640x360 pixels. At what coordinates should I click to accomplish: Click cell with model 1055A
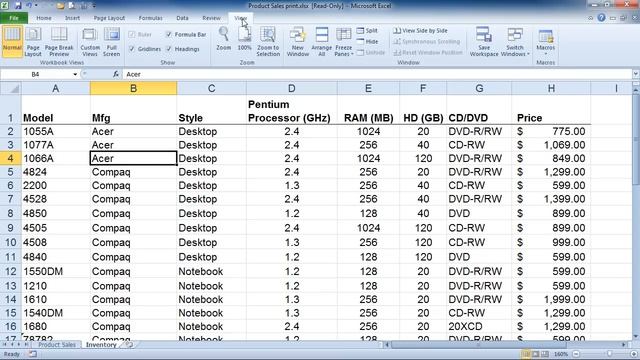56,131
